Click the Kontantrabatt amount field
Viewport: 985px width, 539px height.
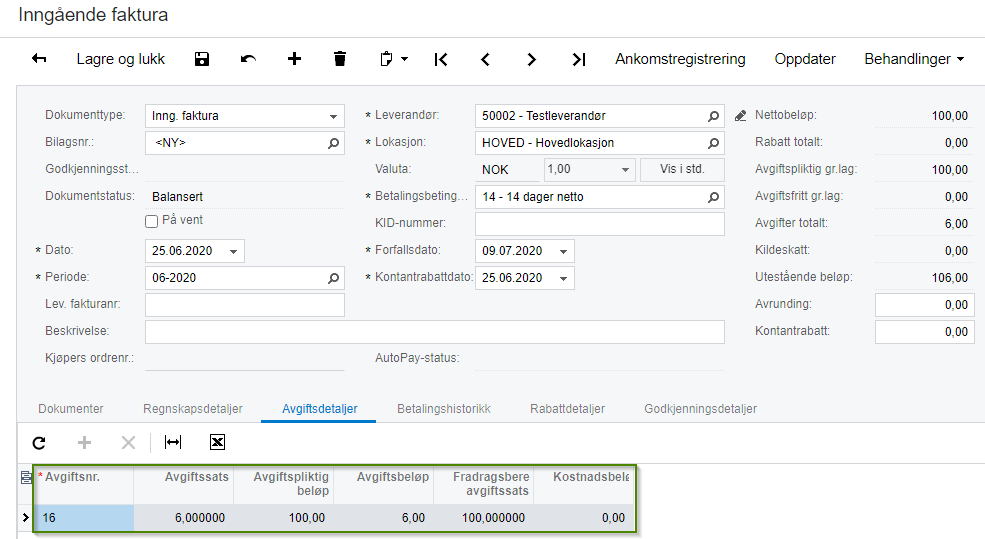(x=924, y=332)
